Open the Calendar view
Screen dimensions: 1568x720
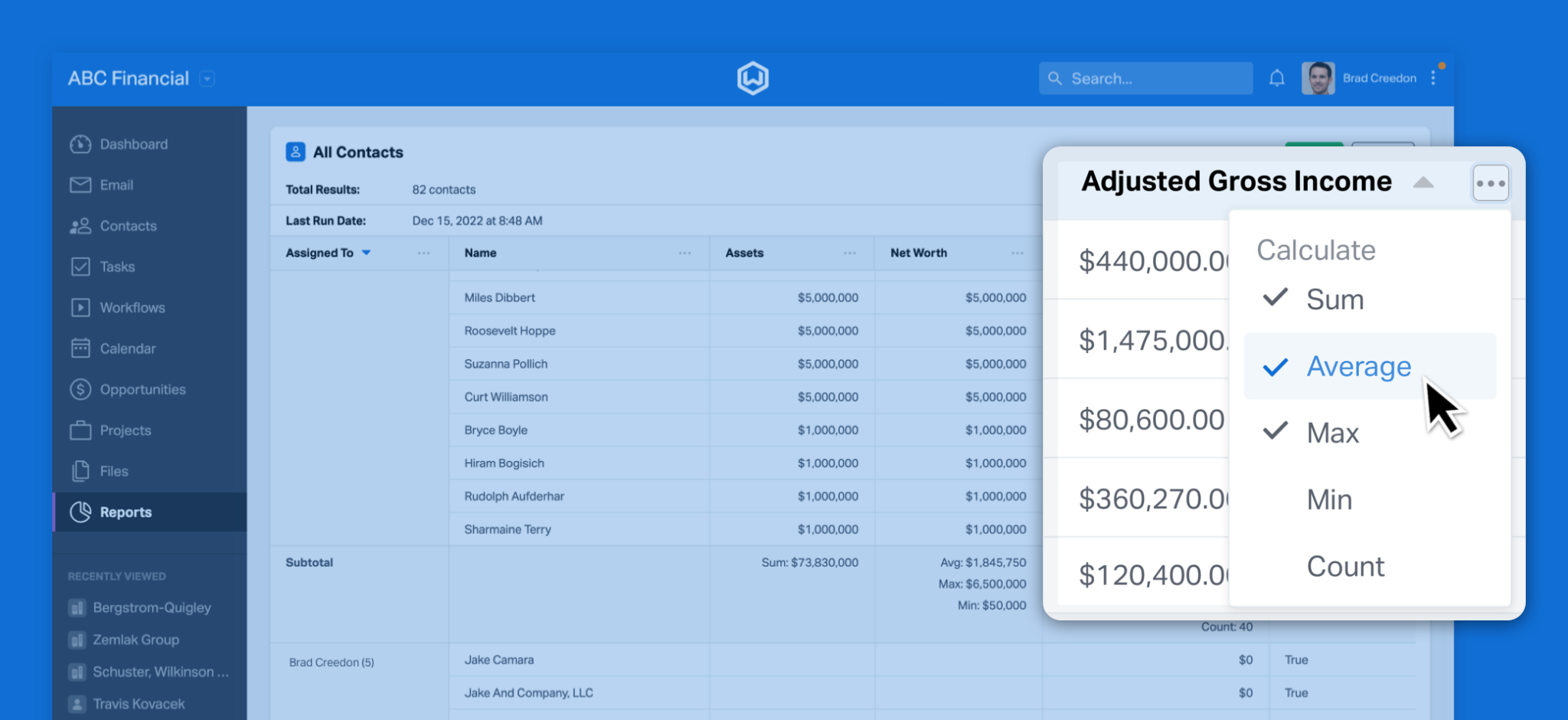point(127,348)
